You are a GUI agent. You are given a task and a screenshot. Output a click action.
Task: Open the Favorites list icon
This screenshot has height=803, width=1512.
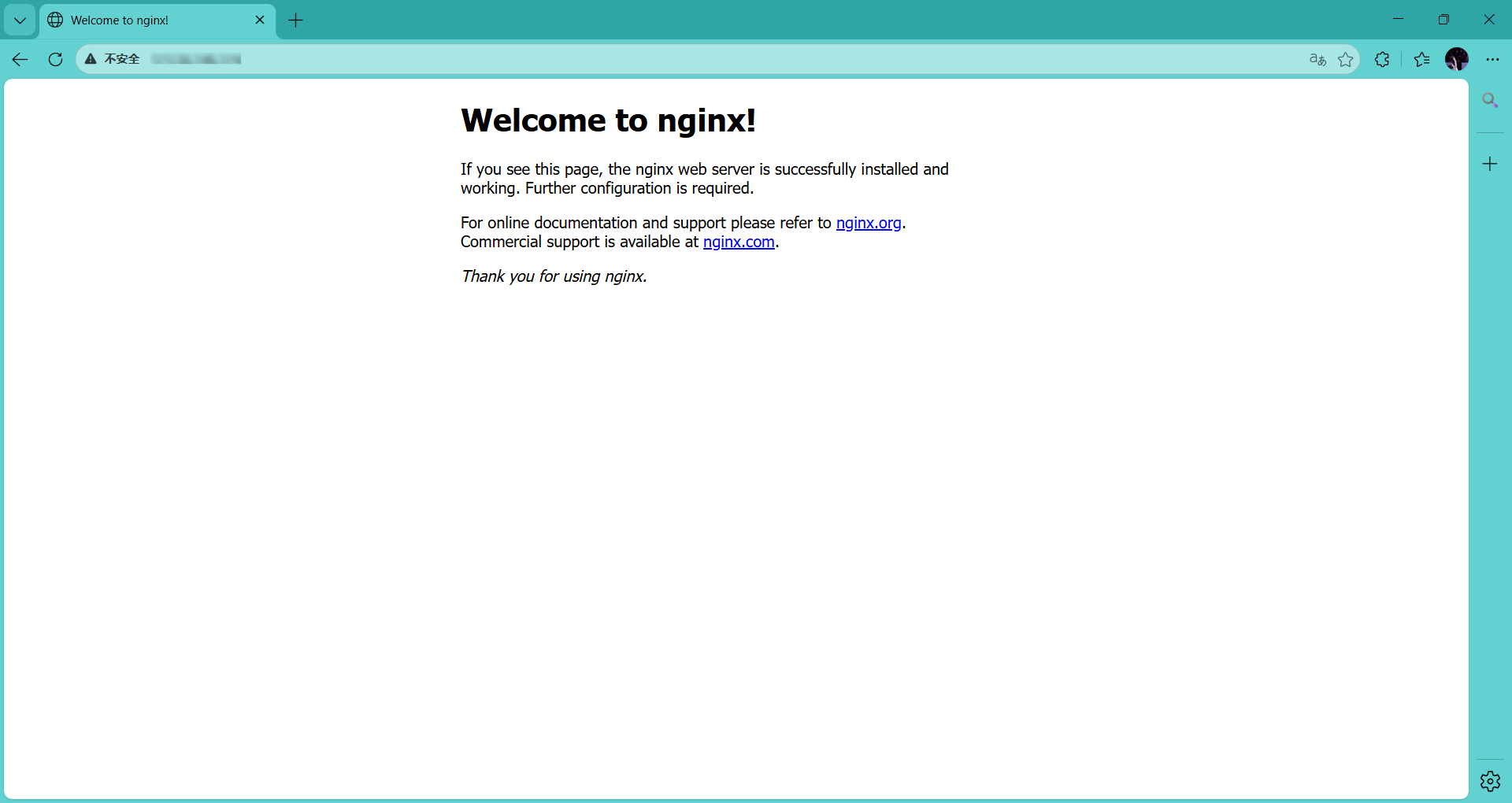tap(1421, 59)
